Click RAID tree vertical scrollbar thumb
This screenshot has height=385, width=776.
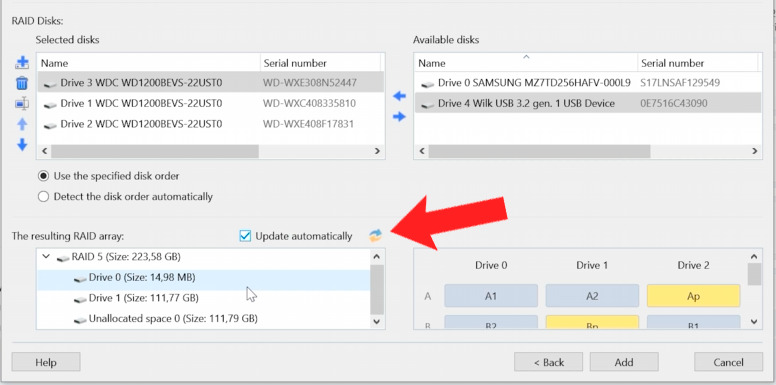pyautogui.click(x=377, y=289)
